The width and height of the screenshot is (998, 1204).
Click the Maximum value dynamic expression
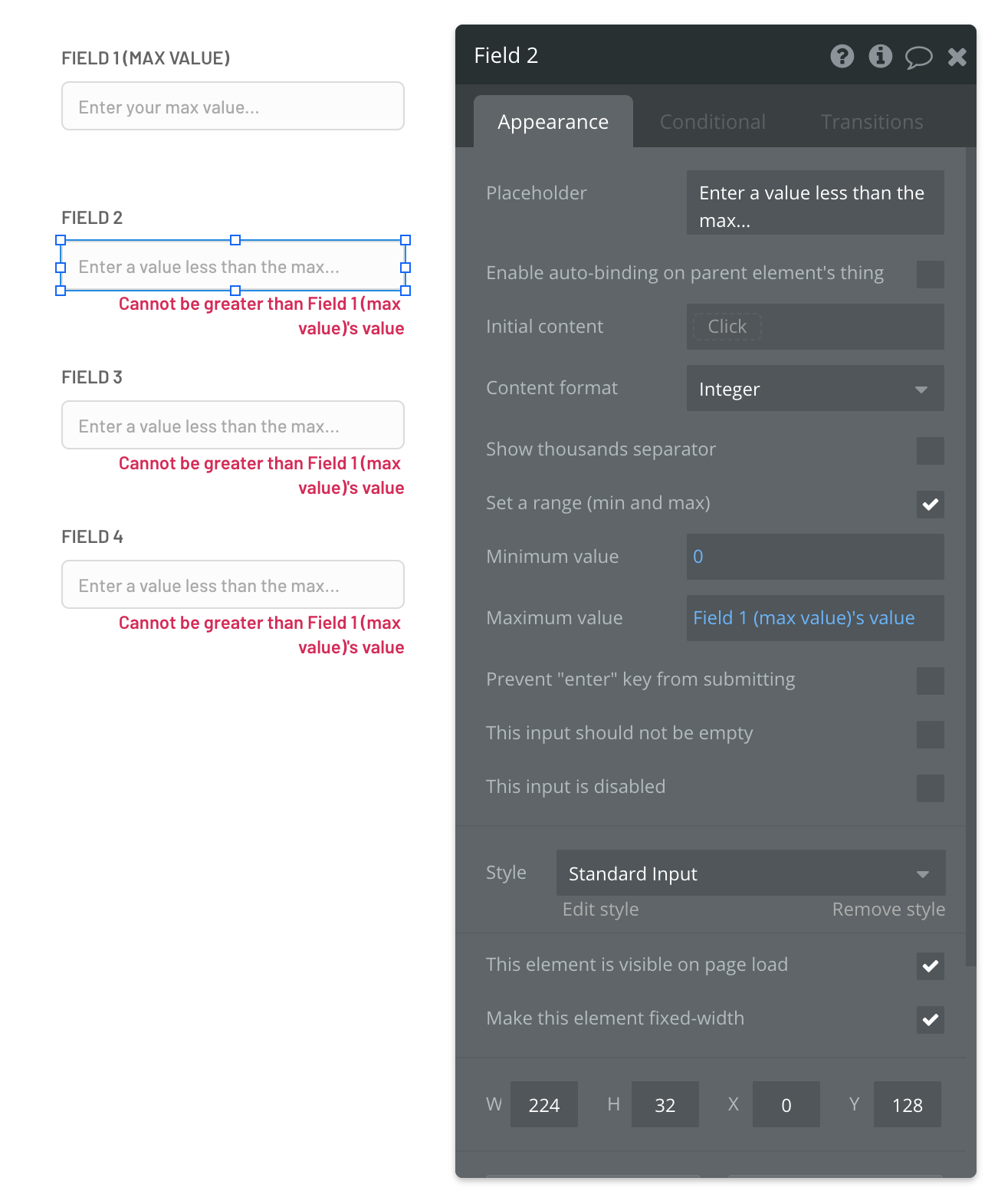click(x=803, y=618)
